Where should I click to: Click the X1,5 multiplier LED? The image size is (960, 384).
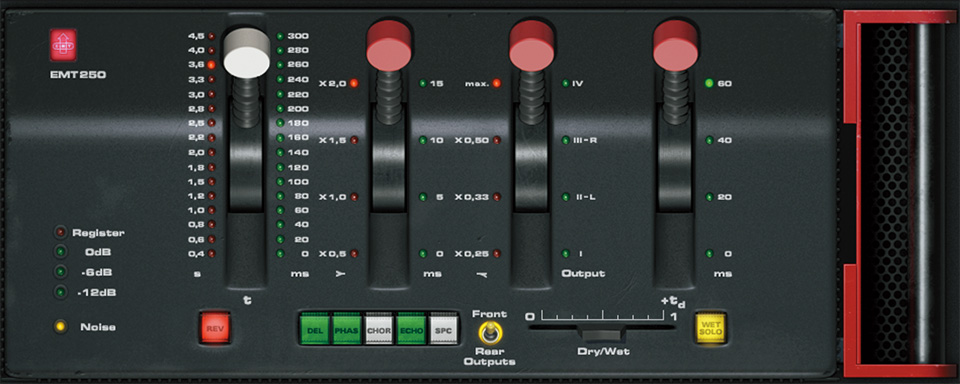point(354,140)
